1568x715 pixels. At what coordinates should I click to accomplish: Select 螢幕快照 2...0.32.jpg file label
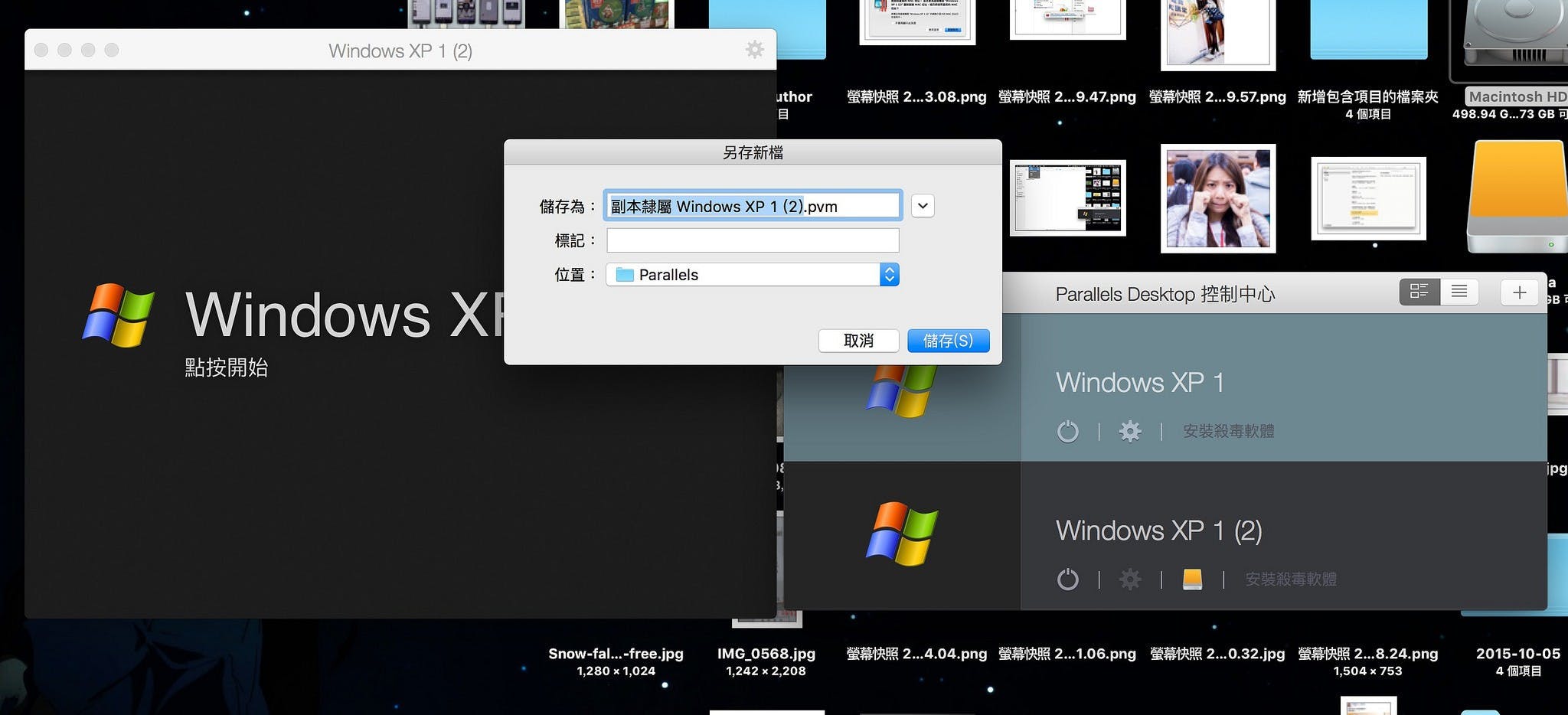click(1217, 654)
